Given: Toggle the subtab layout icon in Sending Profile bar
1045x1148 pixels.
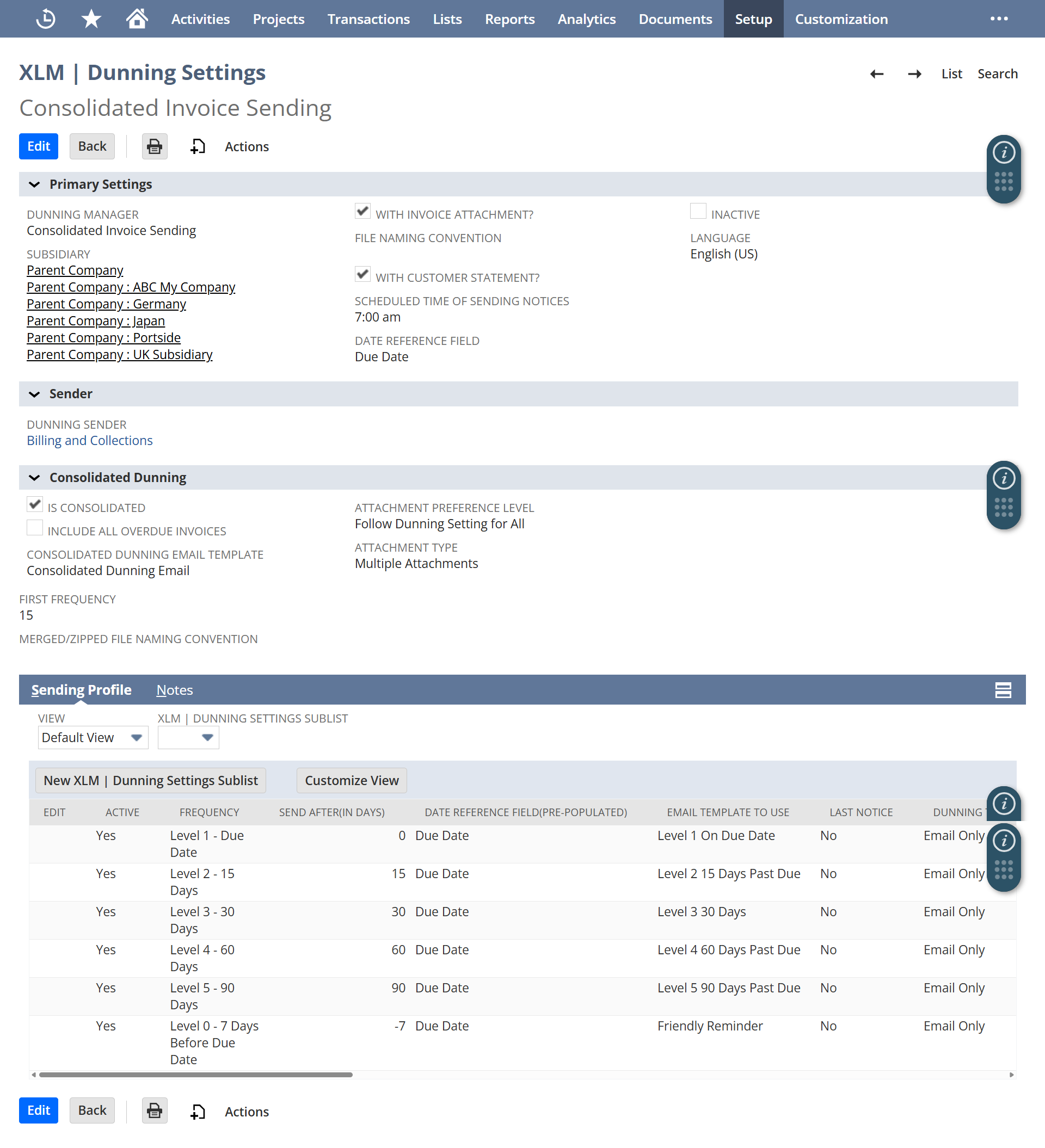Looking at the screenshot, I should 1003,690.
